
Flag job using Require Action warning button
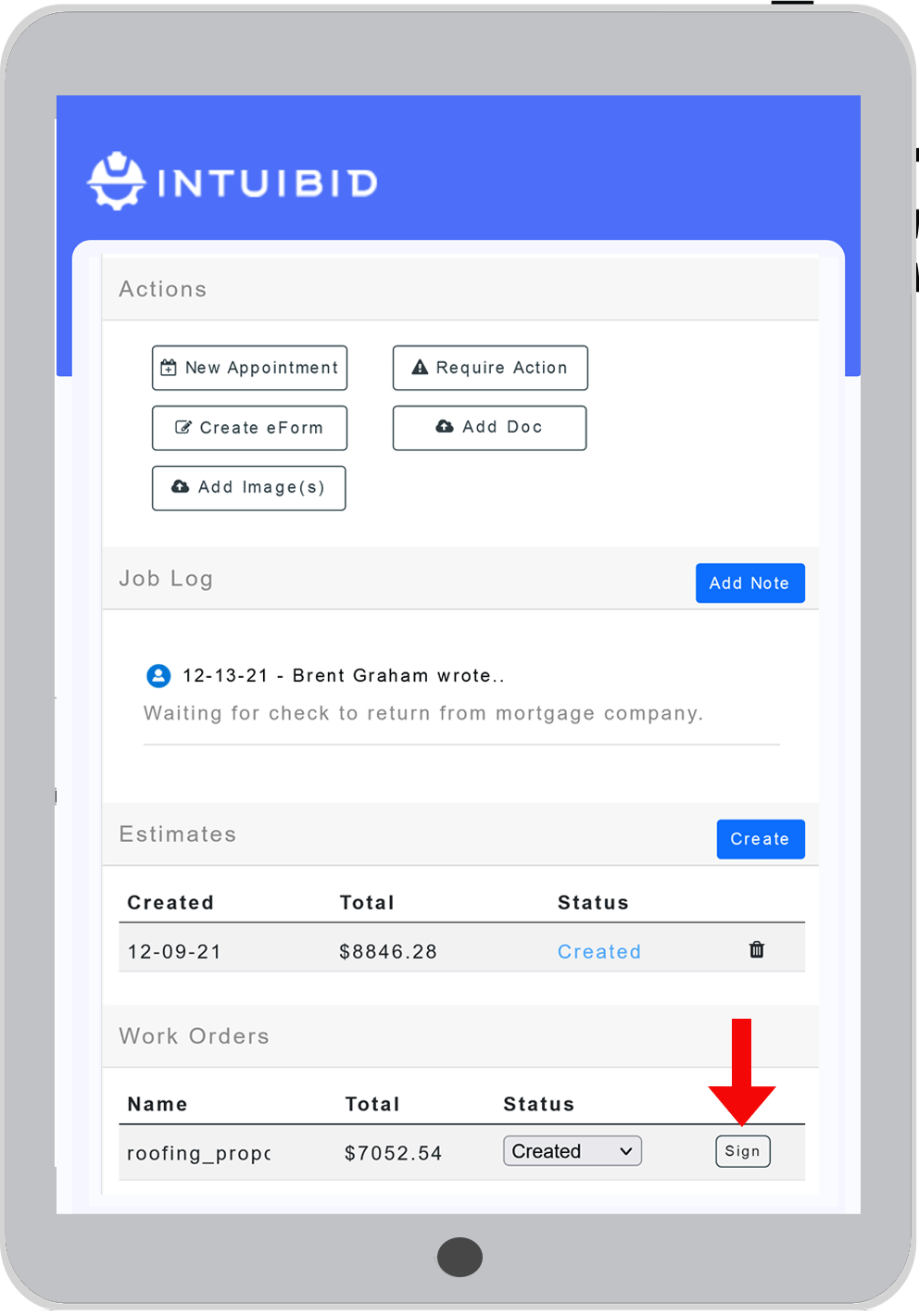click(490, 368)
